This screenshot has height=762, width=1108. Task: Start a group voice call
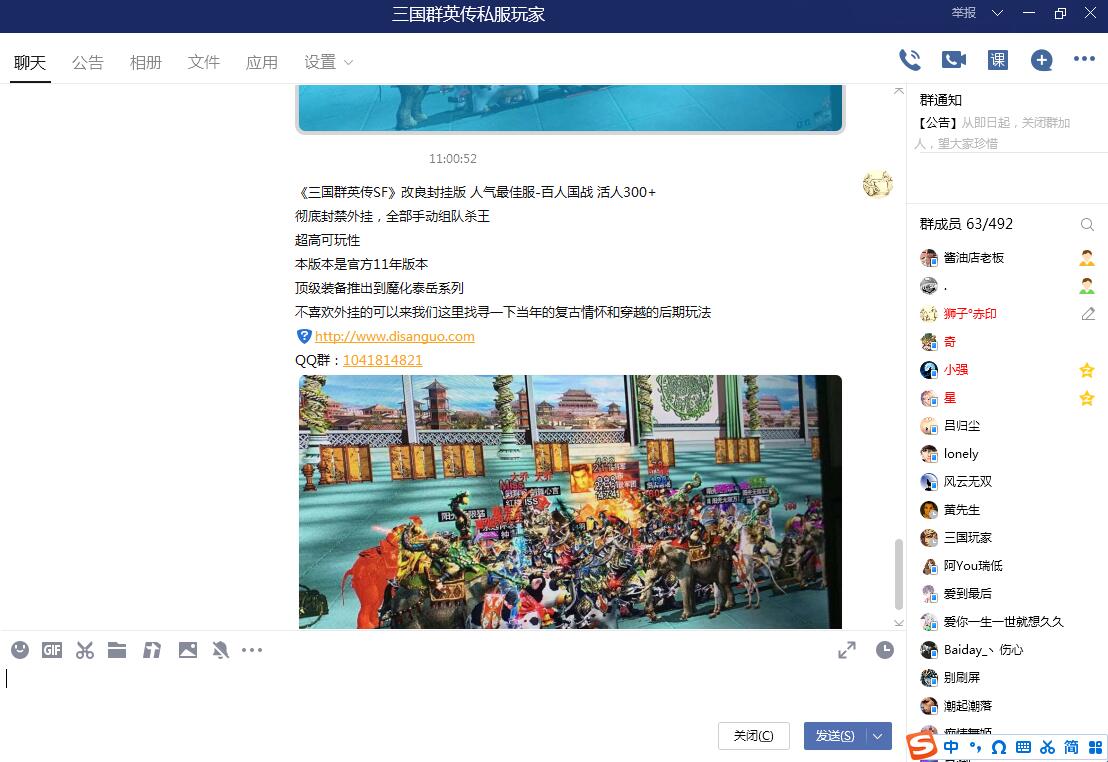tap(910, 60)
